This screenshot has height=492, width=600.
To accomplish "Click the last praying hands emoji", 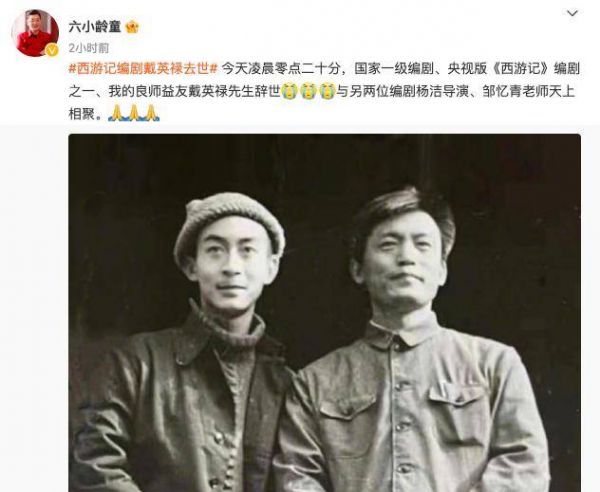I will pos(152,113).
